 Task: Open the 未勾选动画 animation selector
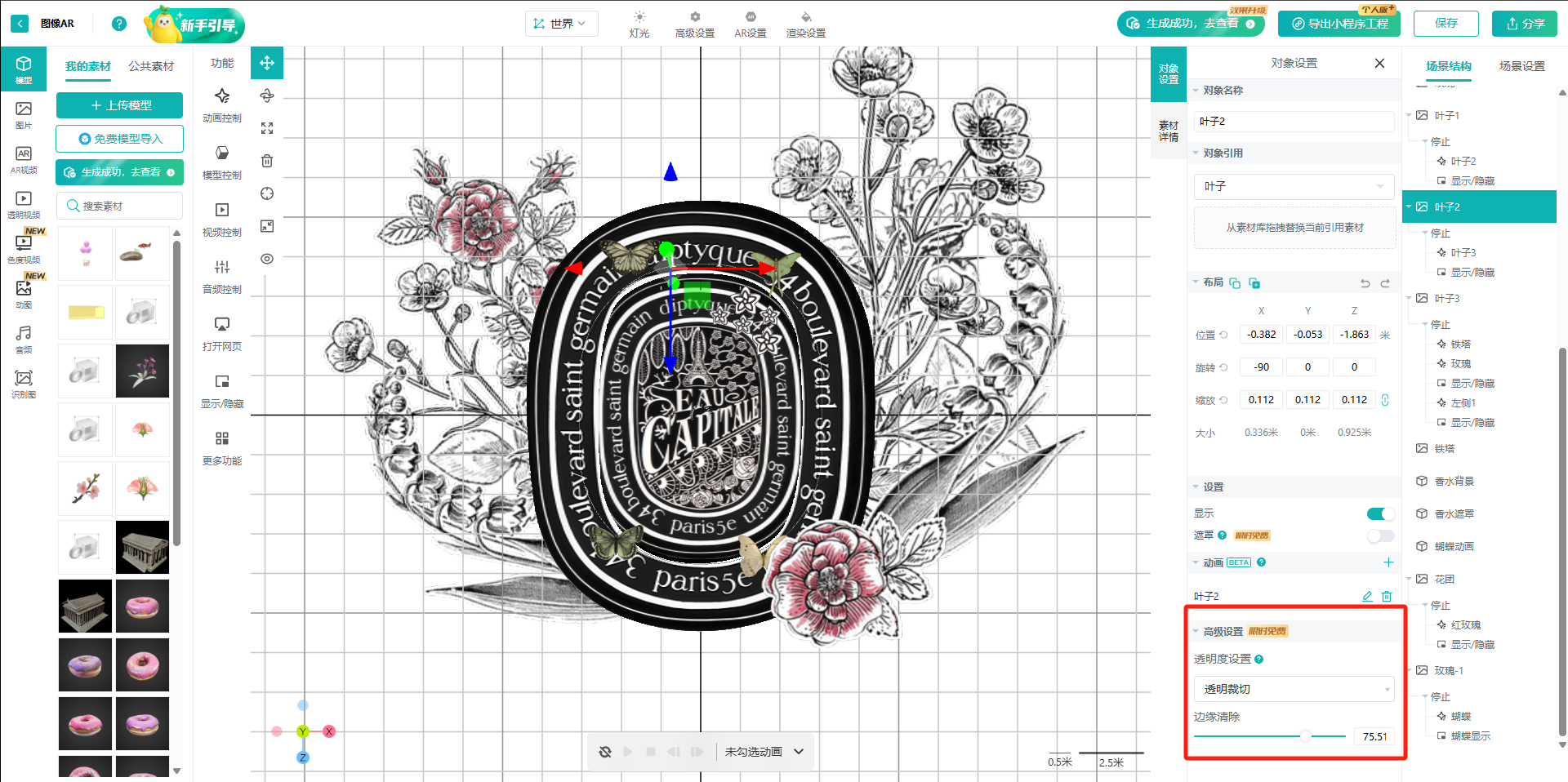(764, 752)
